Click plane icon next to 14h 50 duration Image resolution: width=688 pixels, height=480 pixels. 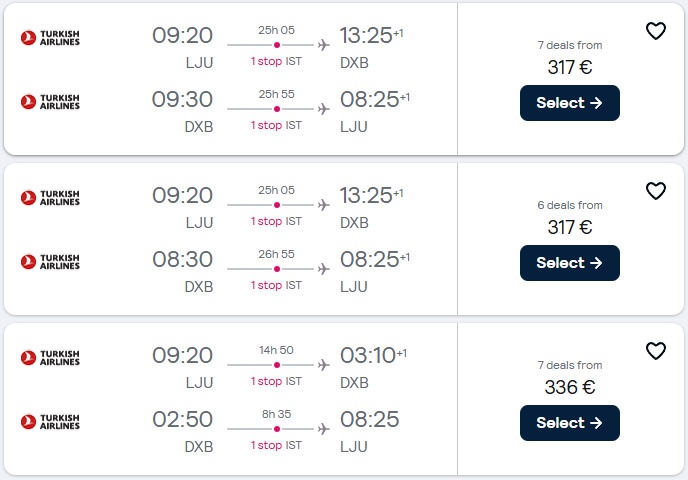tap(323, 365)
